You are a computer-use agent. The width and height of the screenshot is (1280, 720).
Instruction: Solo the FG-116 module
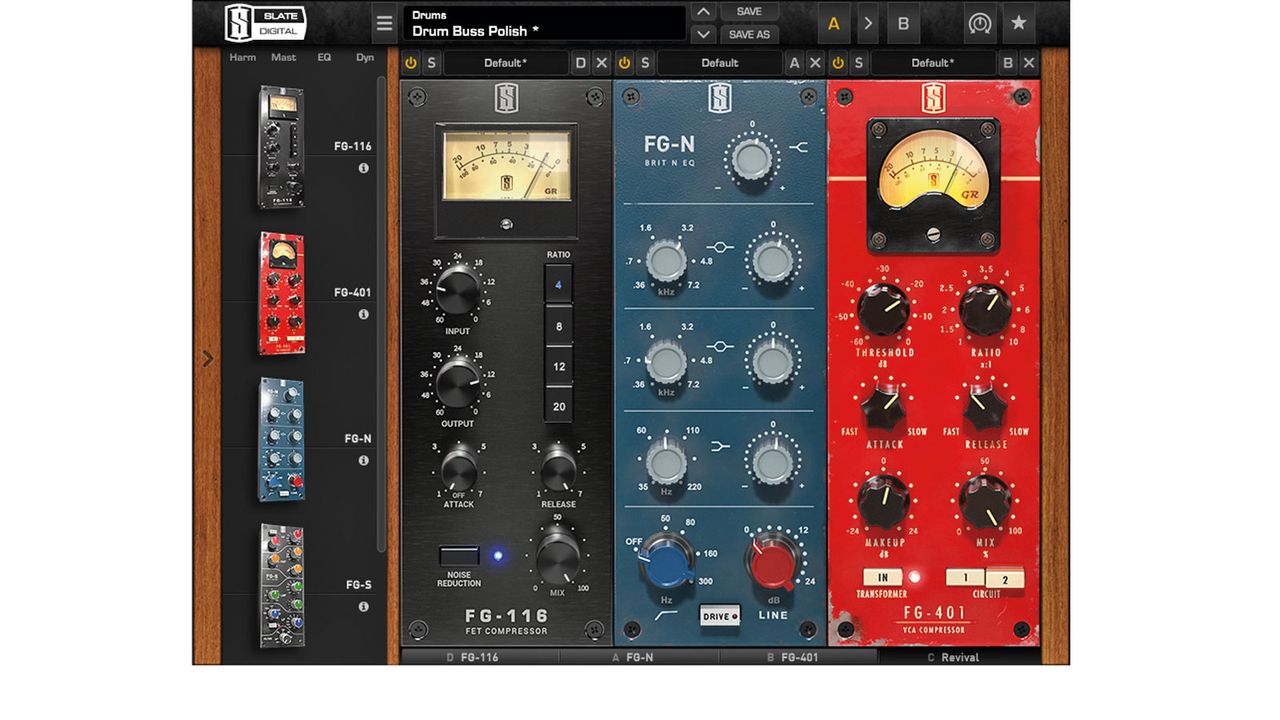click(431, 63)
